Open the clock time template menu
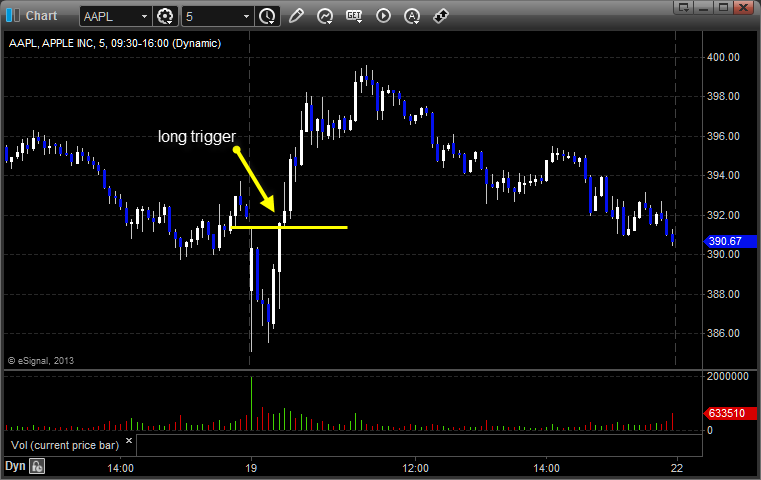Viewport: 761px width, 480px height. point(267,17)
